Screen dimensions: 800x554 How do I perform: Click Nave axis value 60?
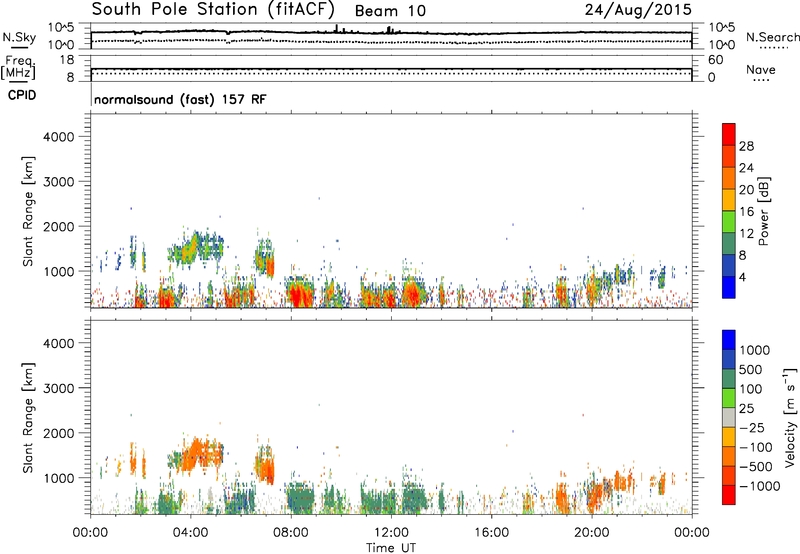pos(715,60)
